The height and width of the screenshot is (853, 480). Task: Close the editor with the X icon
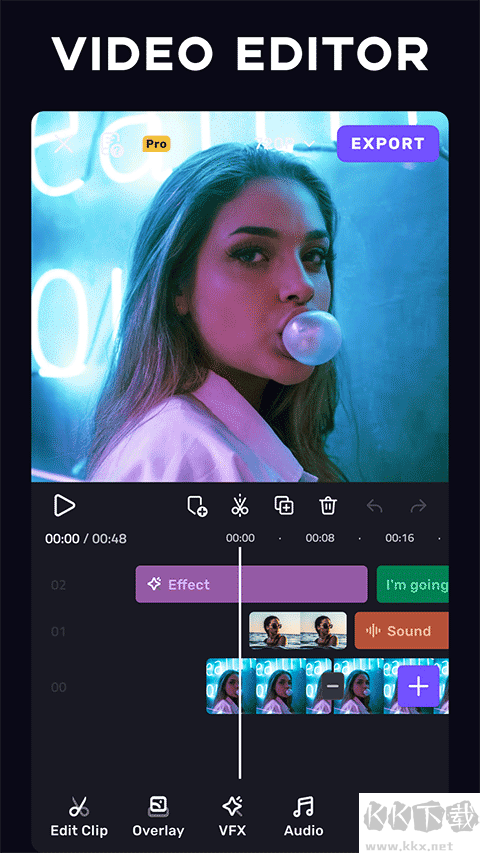(64, 144)
